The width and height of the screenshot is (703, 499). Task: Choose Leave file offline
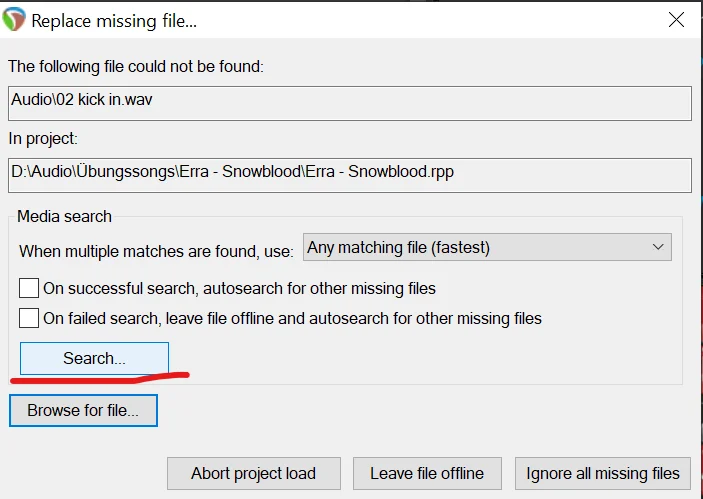(x=427, y=473)
